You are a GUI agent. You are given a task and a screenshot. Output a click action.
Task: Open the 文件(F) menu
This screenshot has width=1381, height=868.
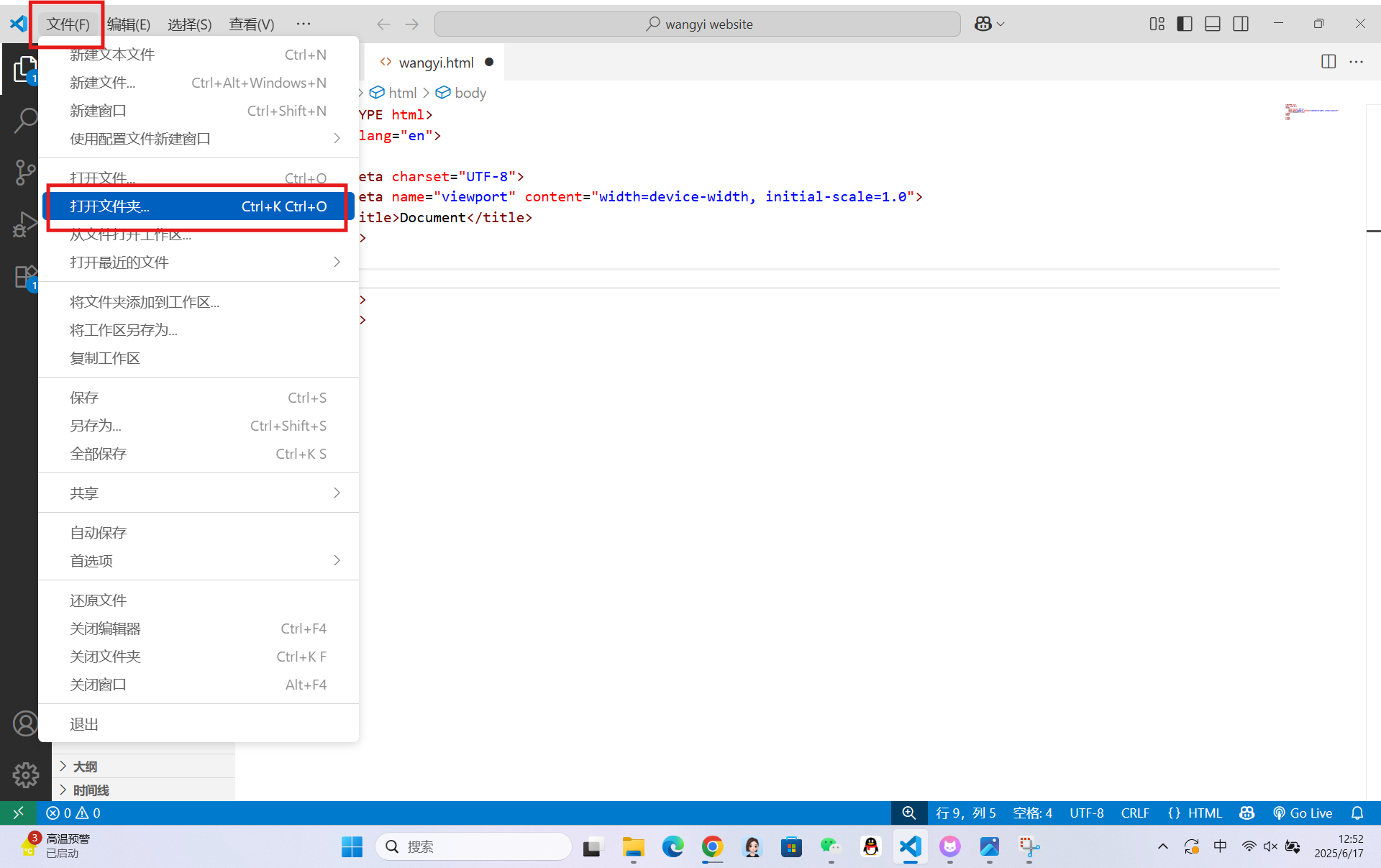click(68, 24)
